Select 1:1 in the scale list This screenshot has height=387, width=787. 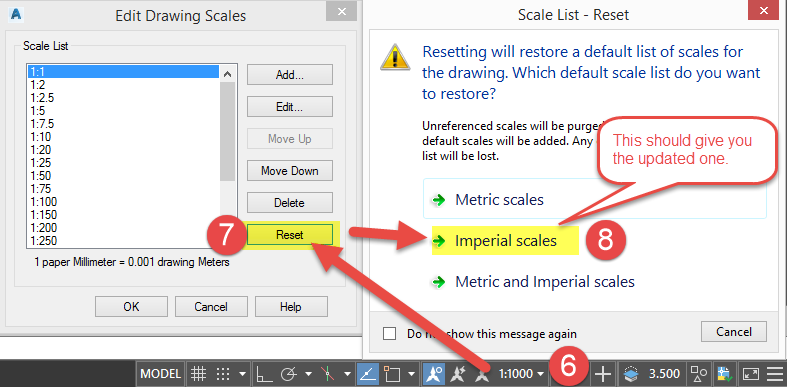click(124, 72)
